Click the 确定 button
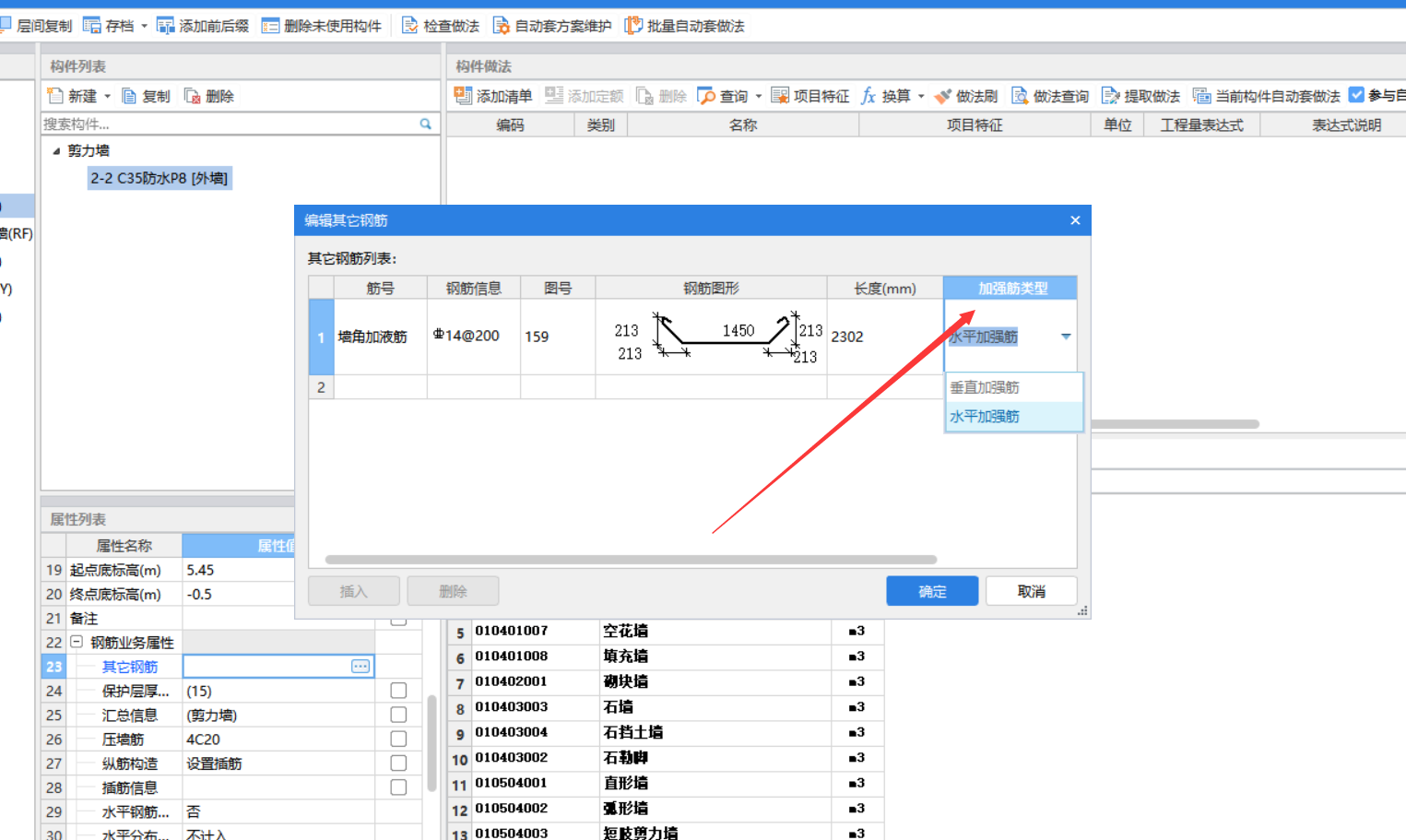 [x=932, y=591]
